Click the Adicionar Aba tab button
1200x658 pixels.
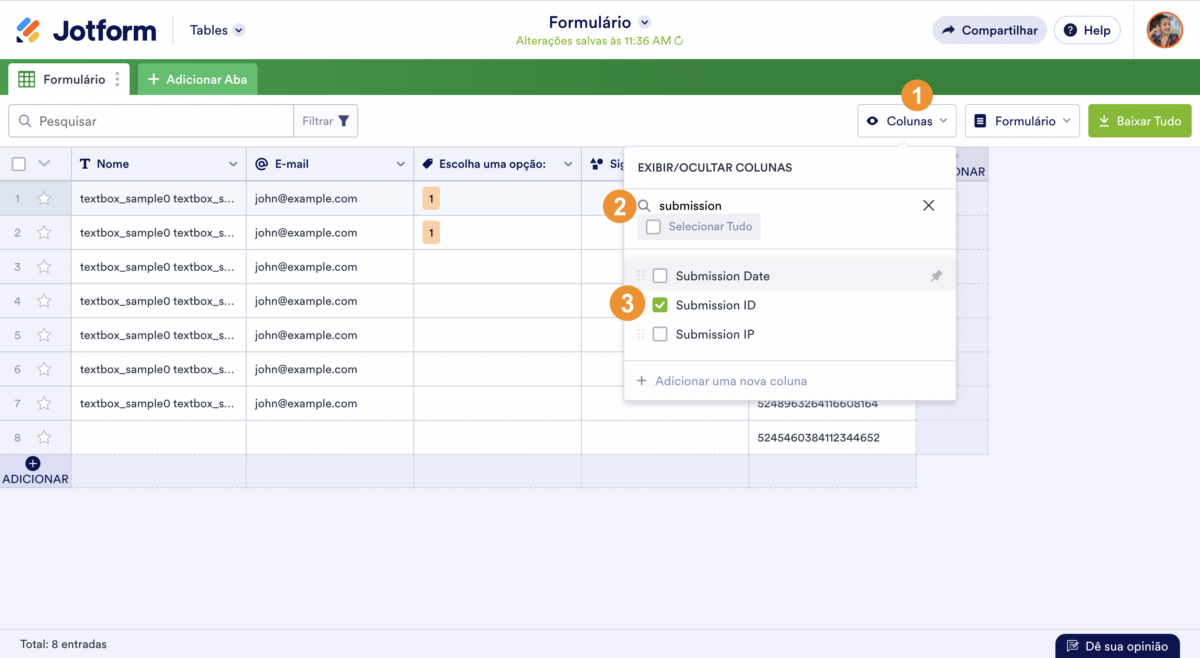pyautogui.click(x=197, y=79)
